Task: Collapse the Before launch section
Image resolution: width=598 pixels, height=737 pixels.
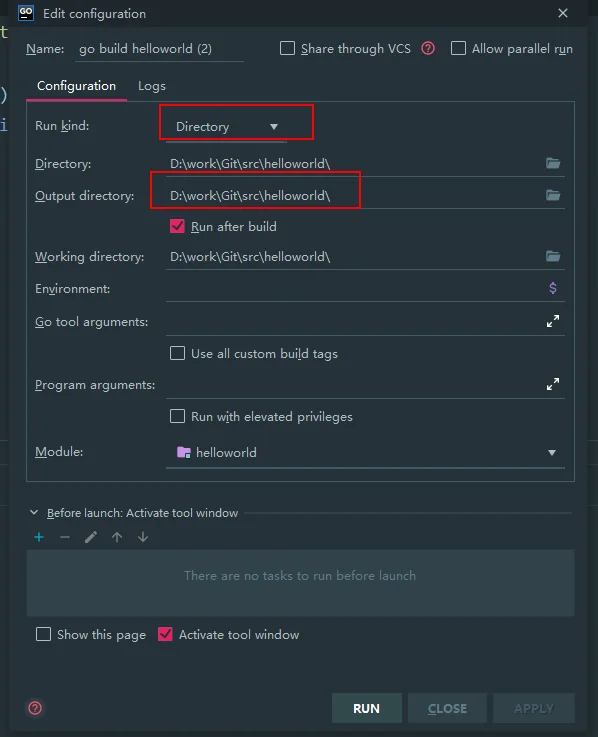Action: pos(34,512)
